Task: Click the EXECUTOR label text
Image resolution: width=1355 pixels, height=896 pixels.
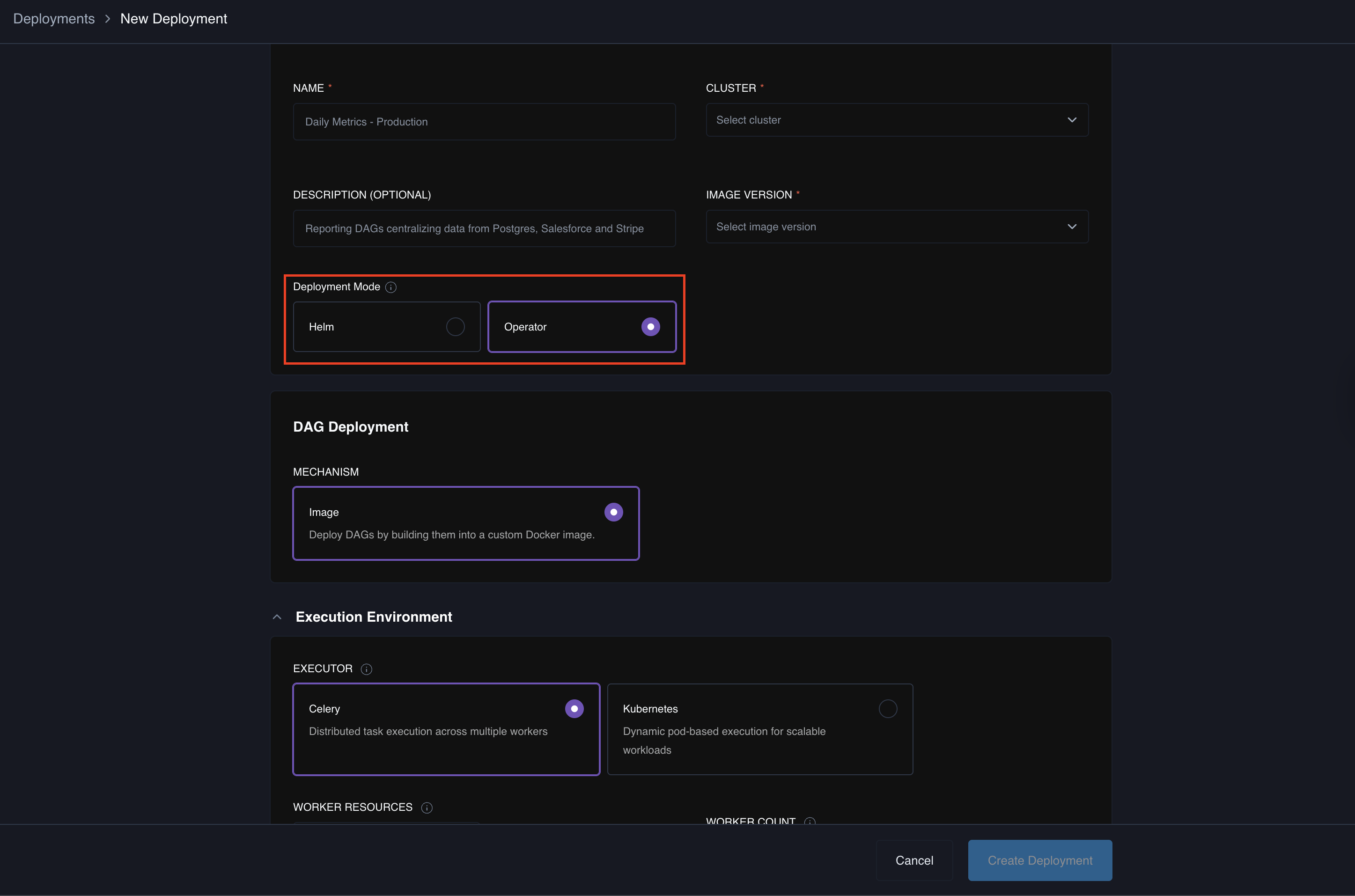Action: (x=323, y=668)
